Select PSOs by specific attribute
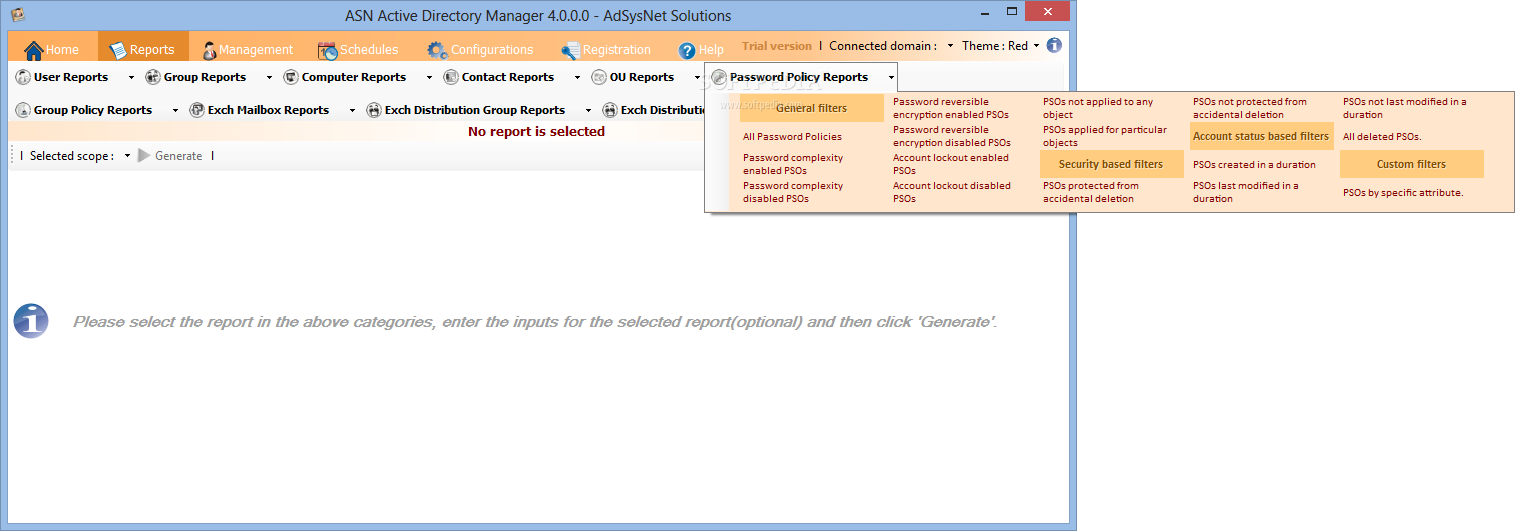The height and width of the screenshot is (531, 1515). point(1403,192)
